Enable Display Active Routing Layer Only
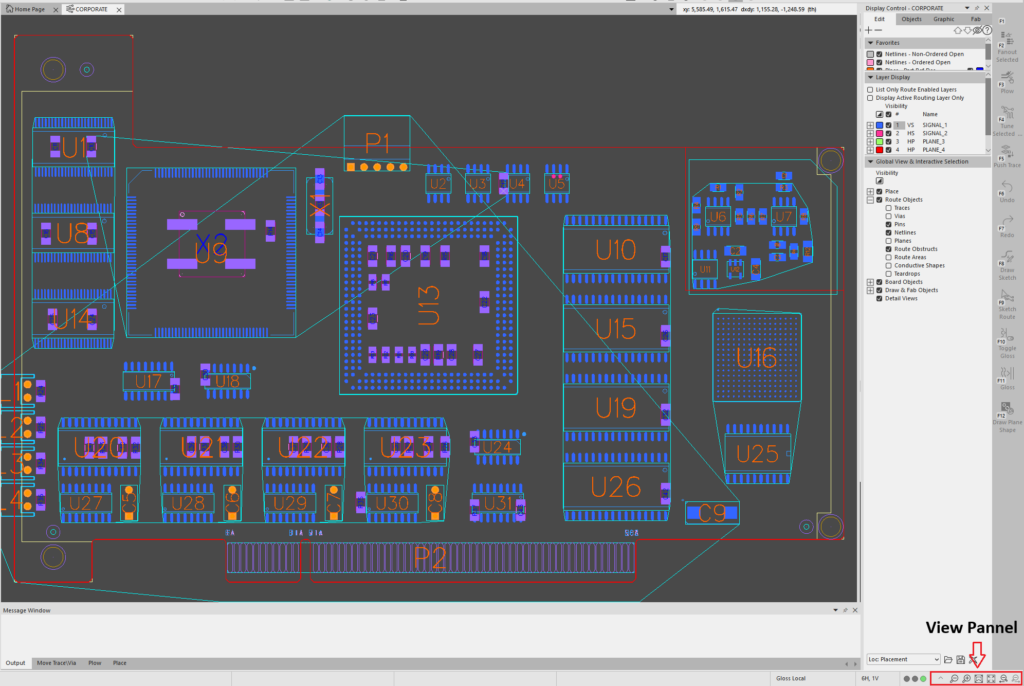 click(x=870, y=98)
